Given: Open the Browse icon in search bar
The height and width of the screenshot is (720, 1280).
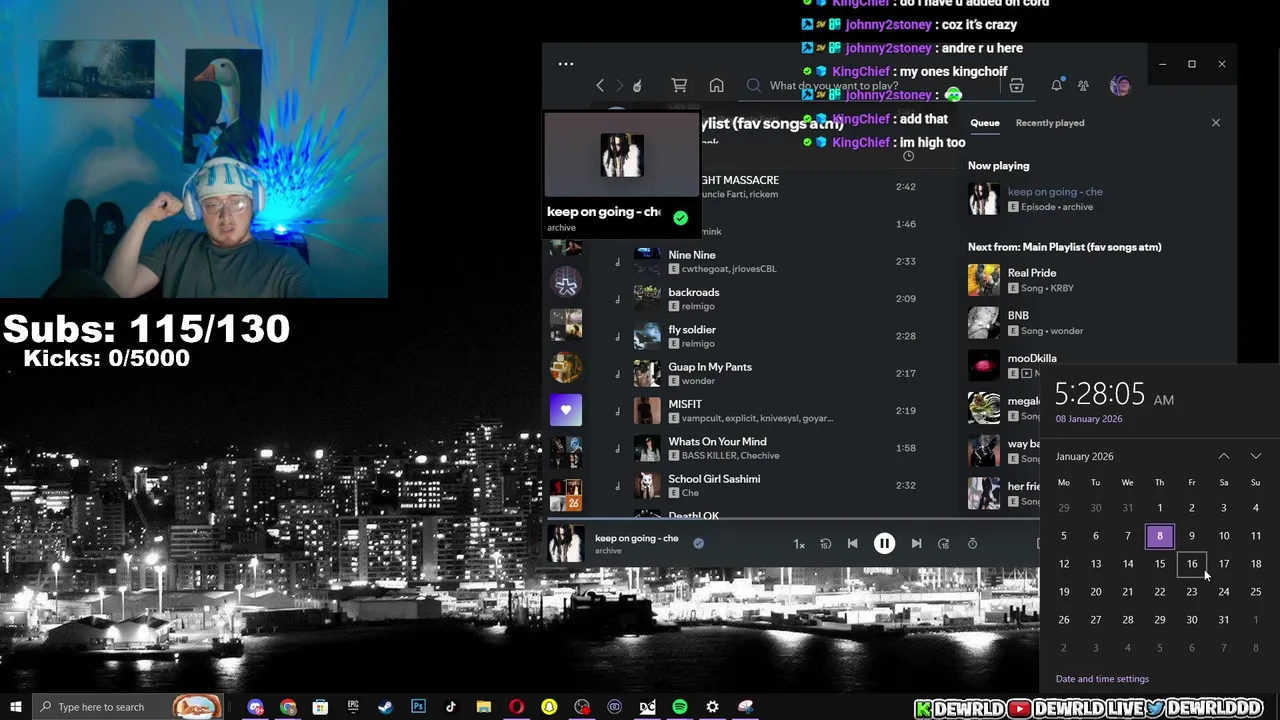Looking at the screenshot, I should pos(1016,86).
